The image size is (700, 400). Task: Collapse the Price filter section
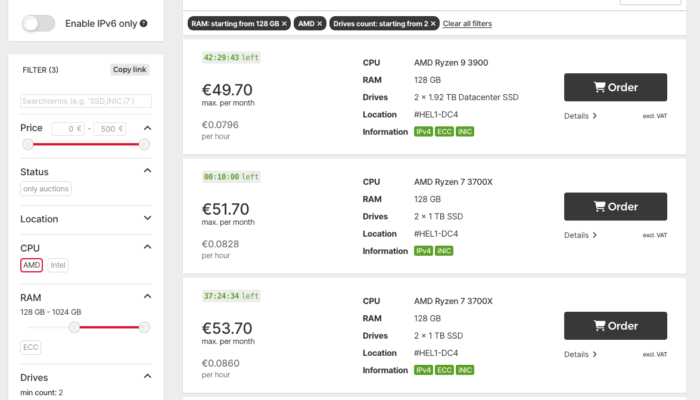(x=147, y=128)
